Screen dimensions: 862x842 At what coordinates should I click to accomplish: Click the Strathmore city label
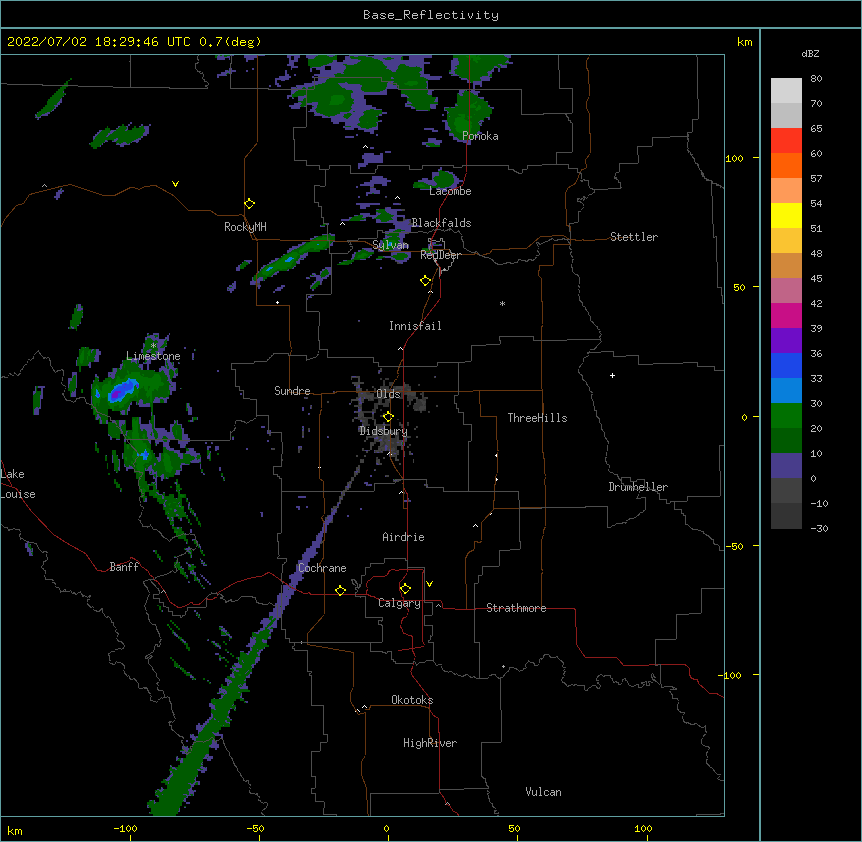click(x=516, y=608)
